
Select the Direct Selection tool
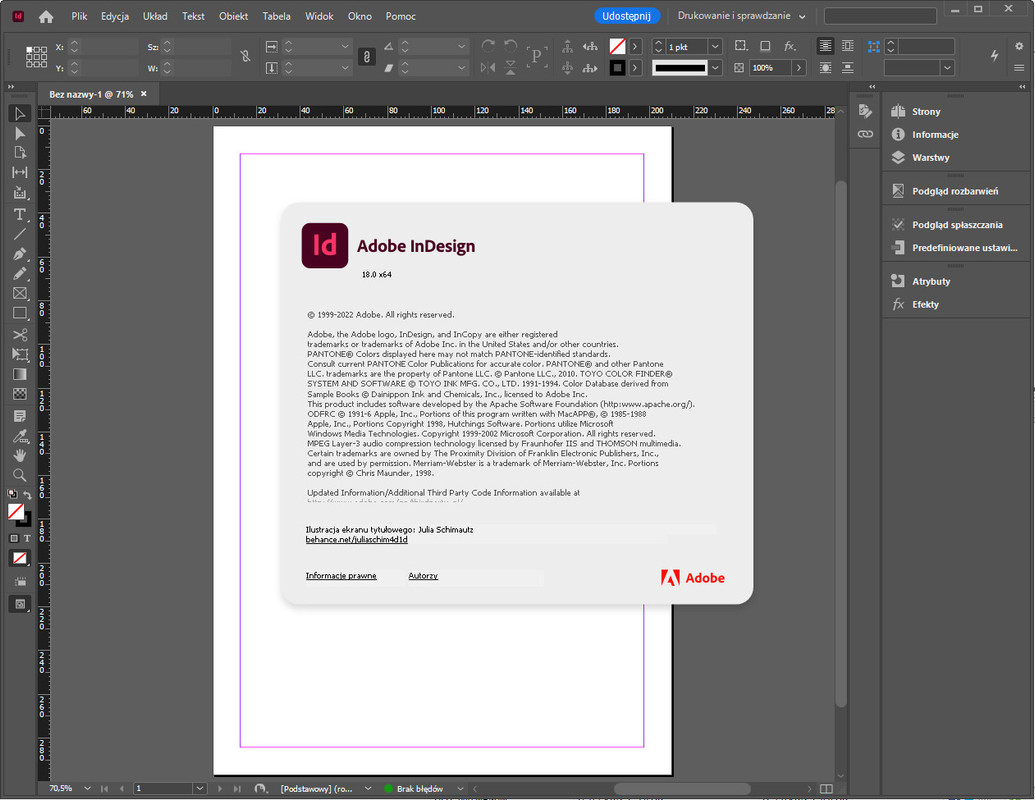20,133
